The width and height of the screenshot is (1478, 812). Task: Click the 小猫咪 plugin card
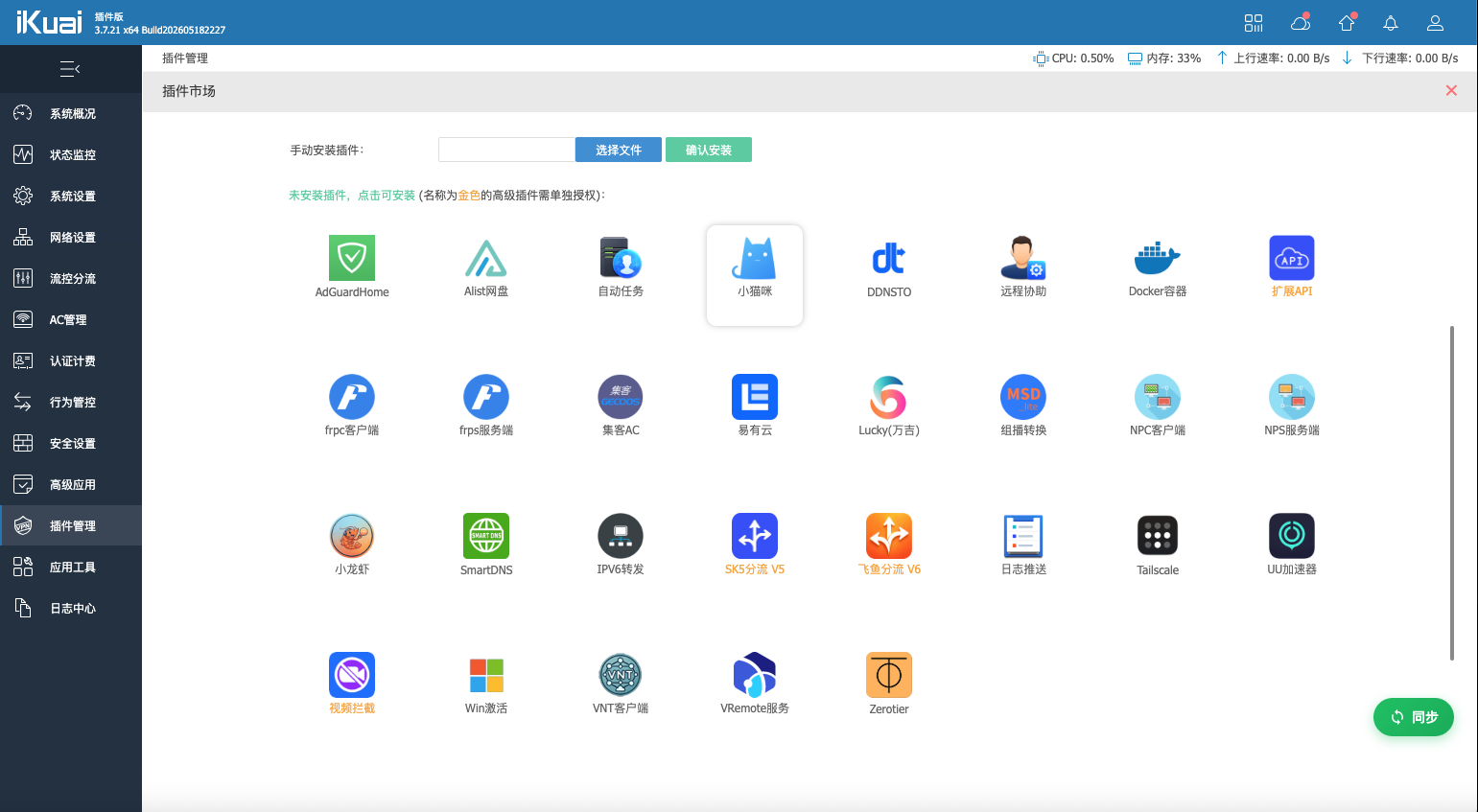click(x=755, y=275)
